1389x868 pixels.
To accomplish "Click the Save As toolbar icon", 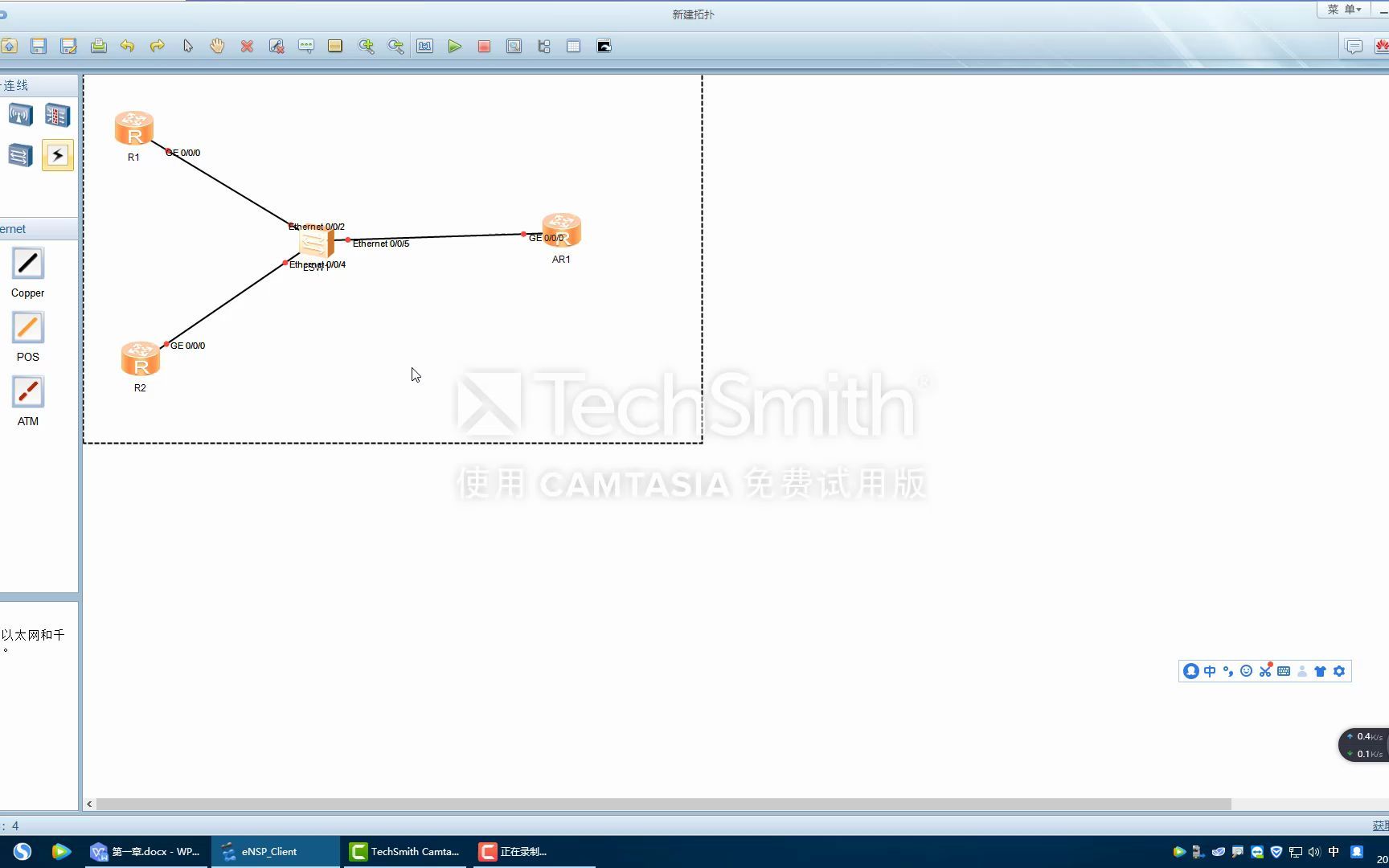I will (68, 46).
